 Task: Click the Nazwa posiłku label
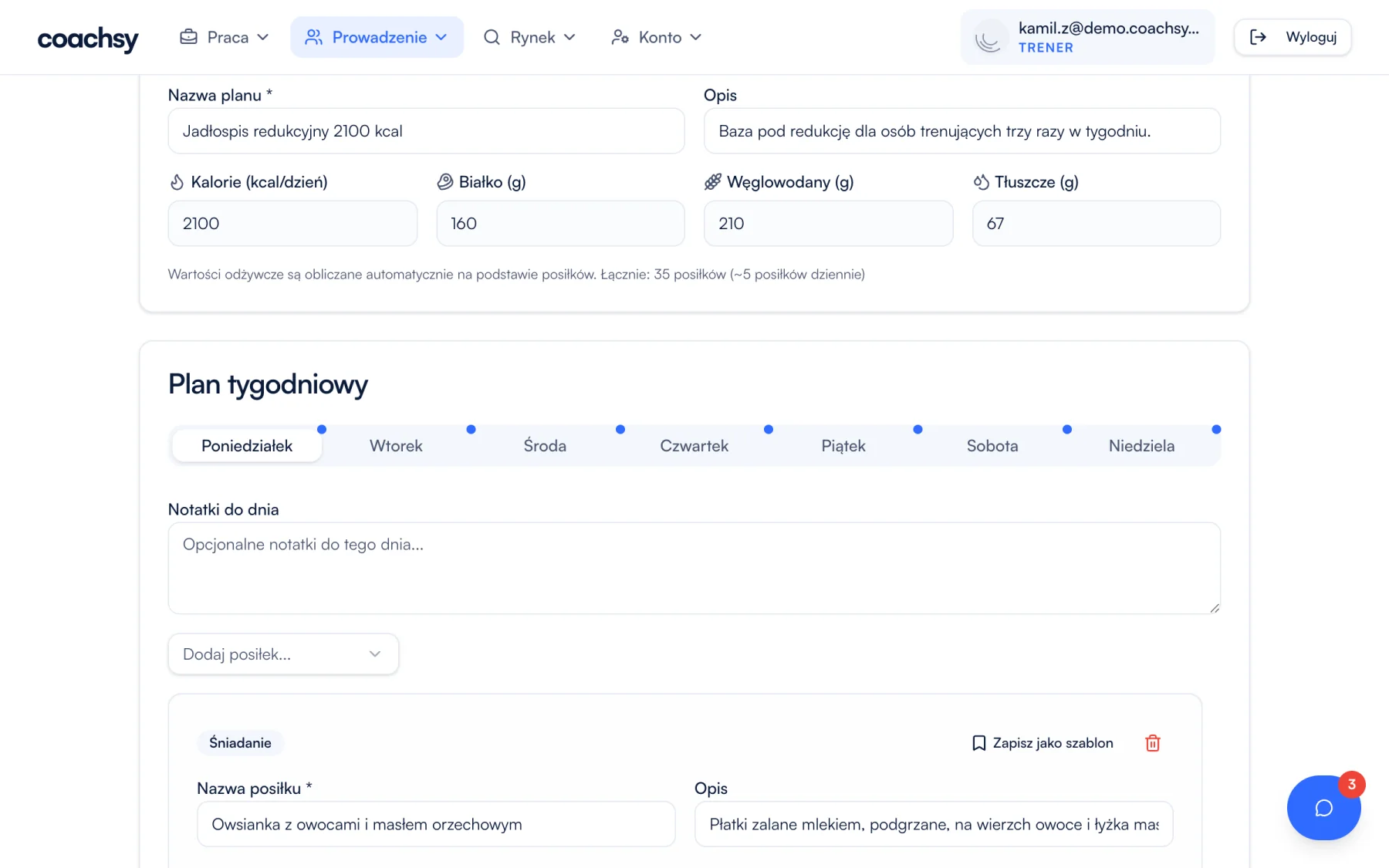pyautogui.click(x=254, y=789)
